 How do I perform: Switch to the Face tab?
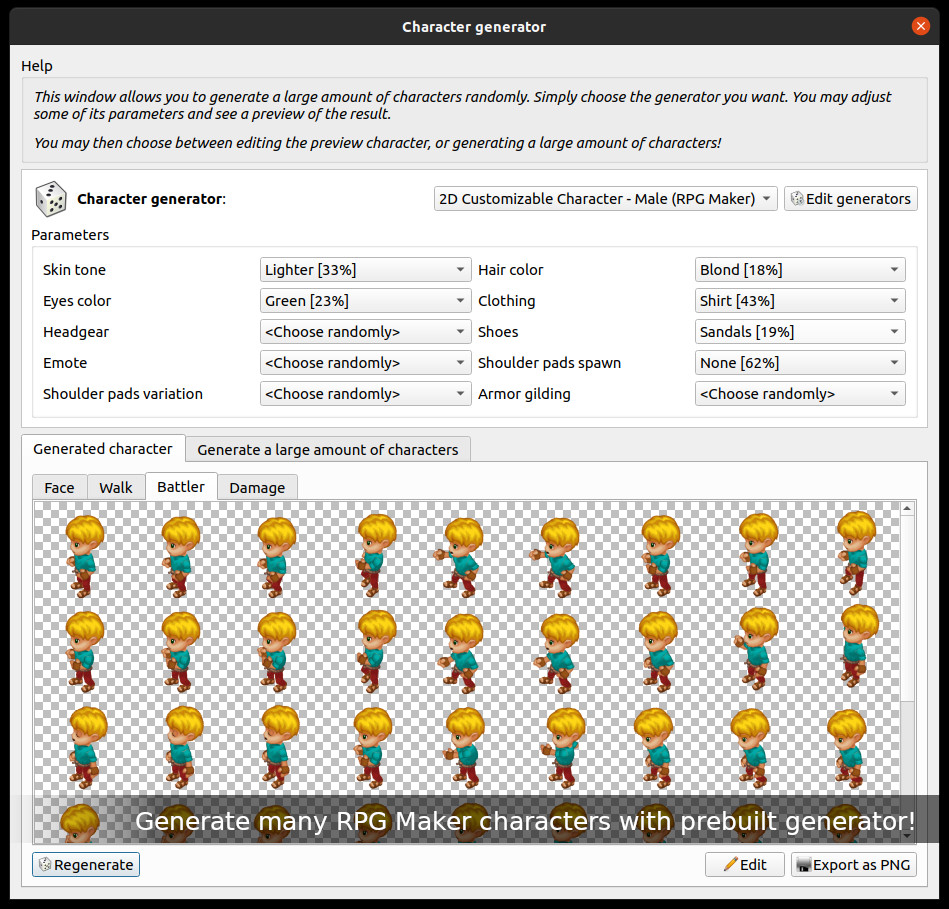click(59, 487)
